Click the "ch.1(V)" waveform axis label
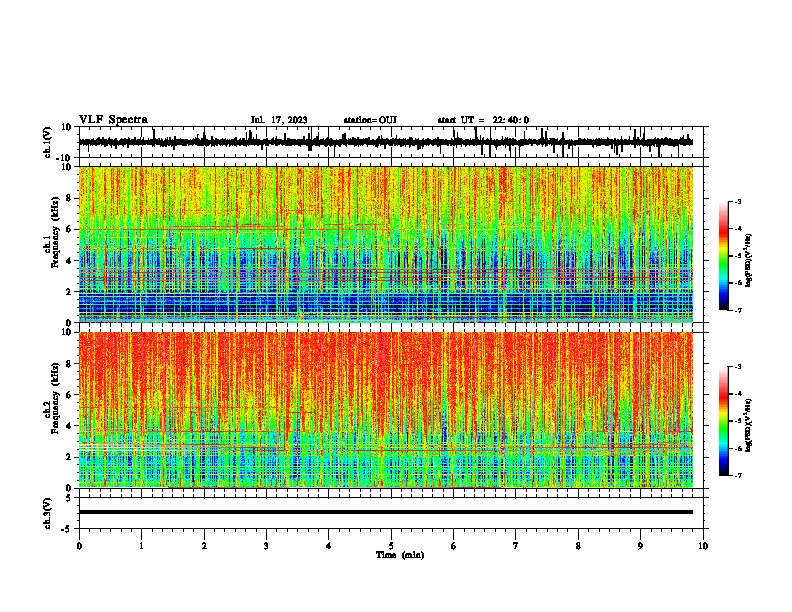This screenshot has width=792, height=612. 48,142
